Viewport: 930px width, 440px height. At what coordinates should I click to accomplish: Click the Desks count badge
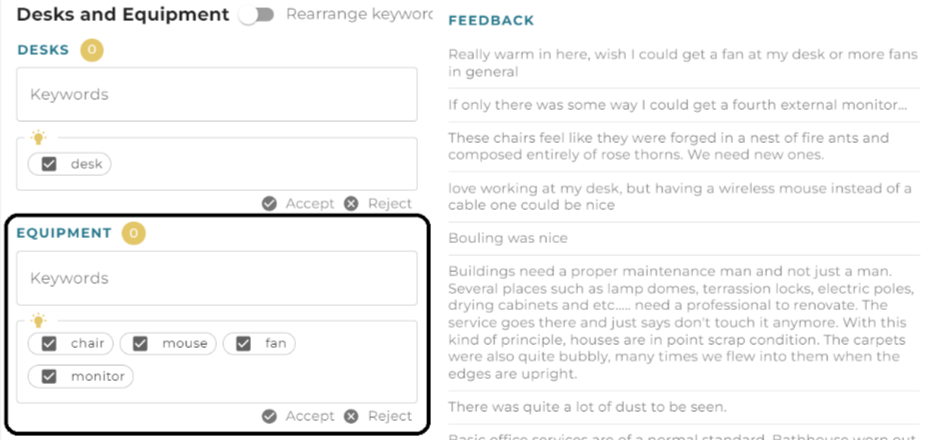coord(92,50)
